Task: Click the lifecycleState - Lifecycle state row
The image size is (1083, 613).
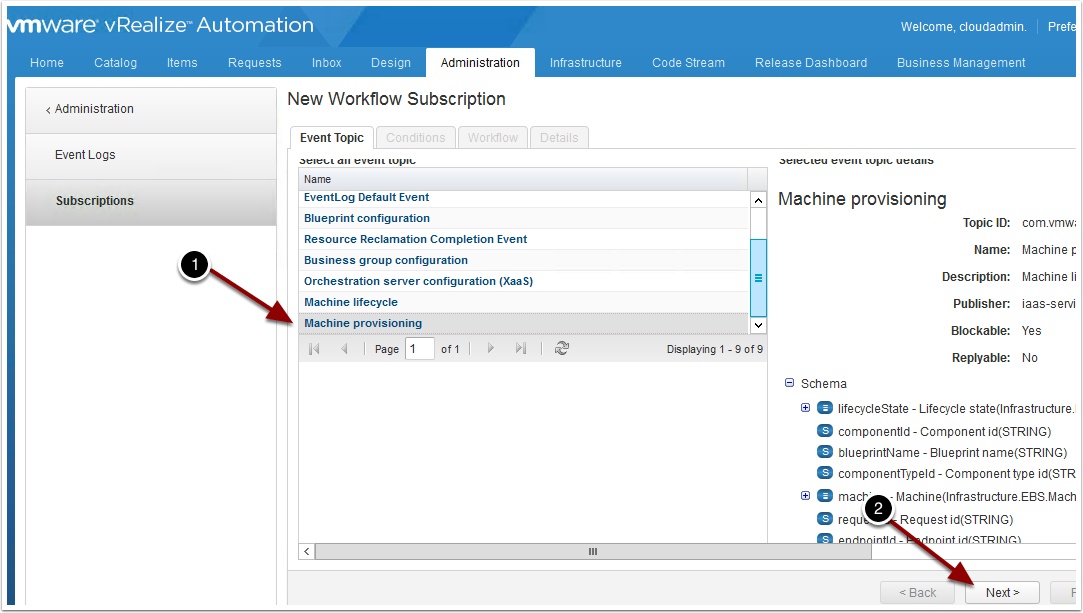Action: pyautogui.click(x=956, y=409)
